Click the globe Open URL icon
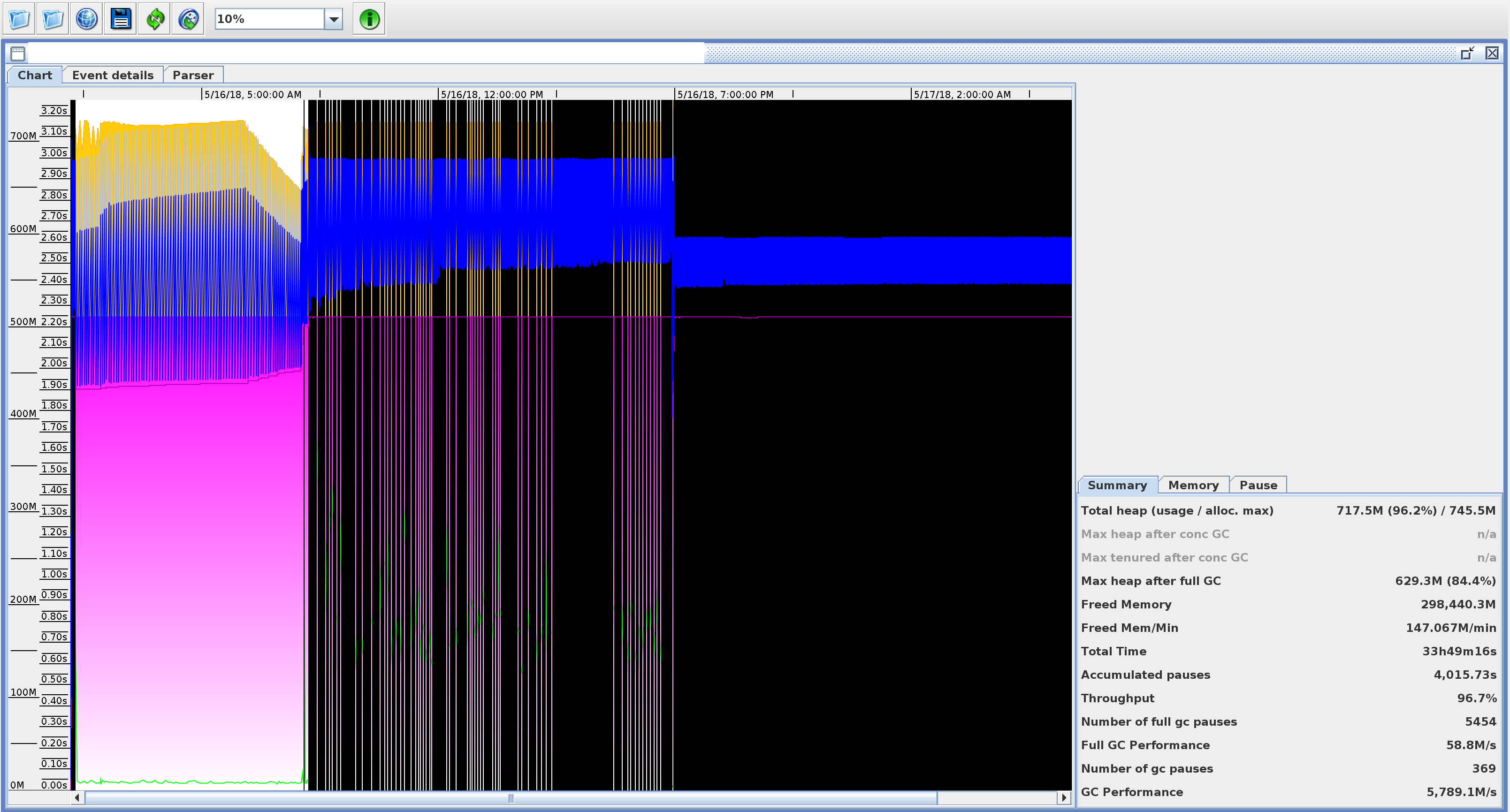The image size is (1510, 812). pyautogui.click(x=87, y=19)
